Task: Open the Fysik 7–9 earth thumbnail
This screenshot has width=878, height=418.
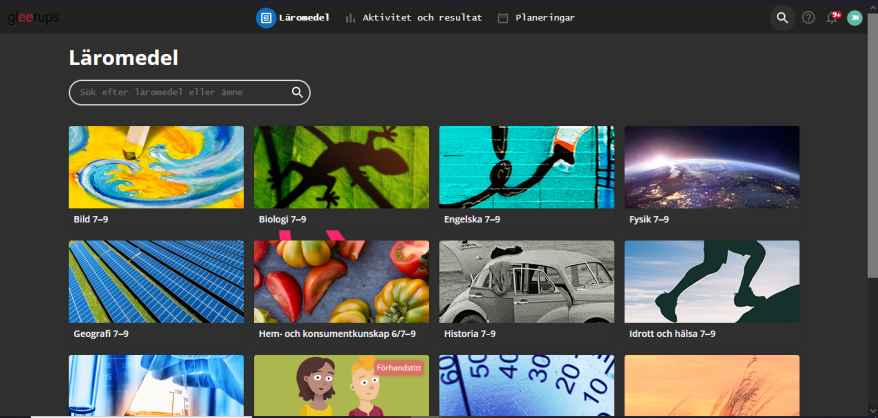Action: coord(712,167)
